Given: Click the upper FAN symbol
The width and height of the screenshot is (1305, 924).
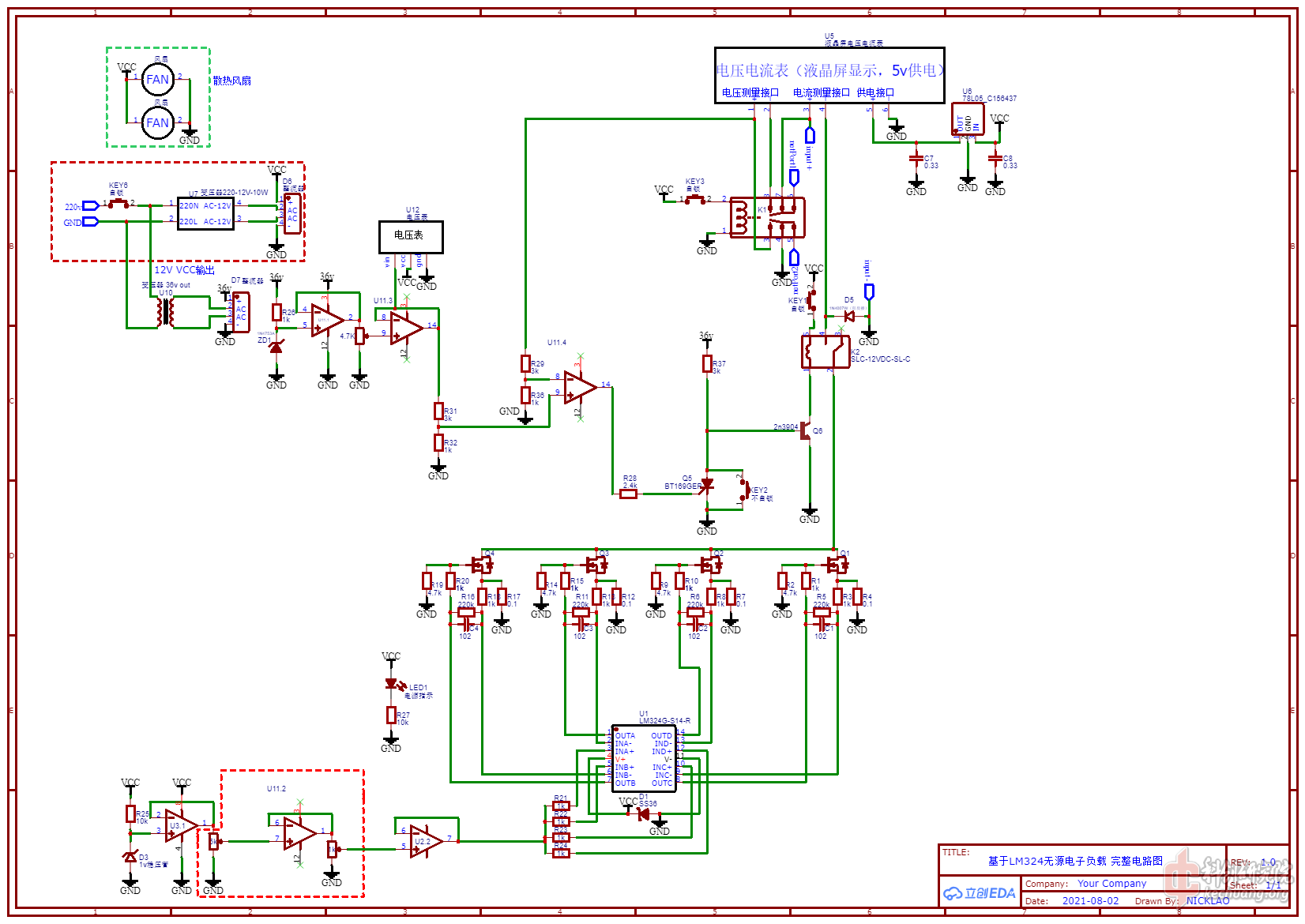Looking at the screenshot, I should coord(157,79).
